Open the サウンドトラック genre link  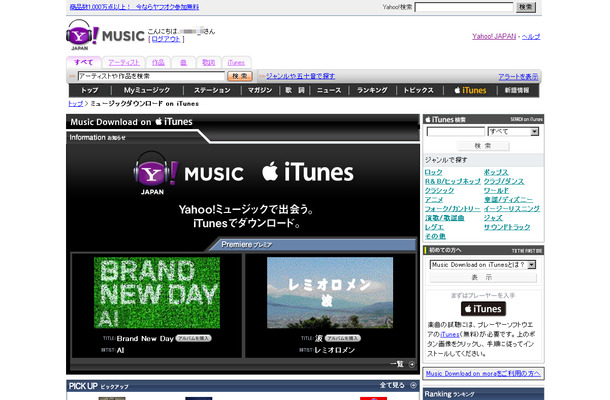click(507, 227)
